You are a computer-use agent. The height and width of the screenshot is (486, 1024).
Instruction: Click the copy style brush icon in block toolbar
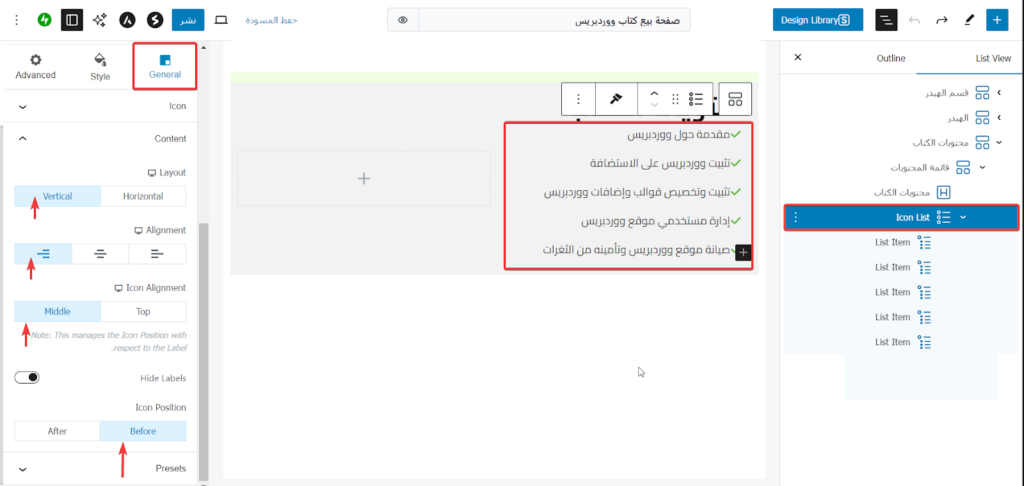click(x=616, y=99)
